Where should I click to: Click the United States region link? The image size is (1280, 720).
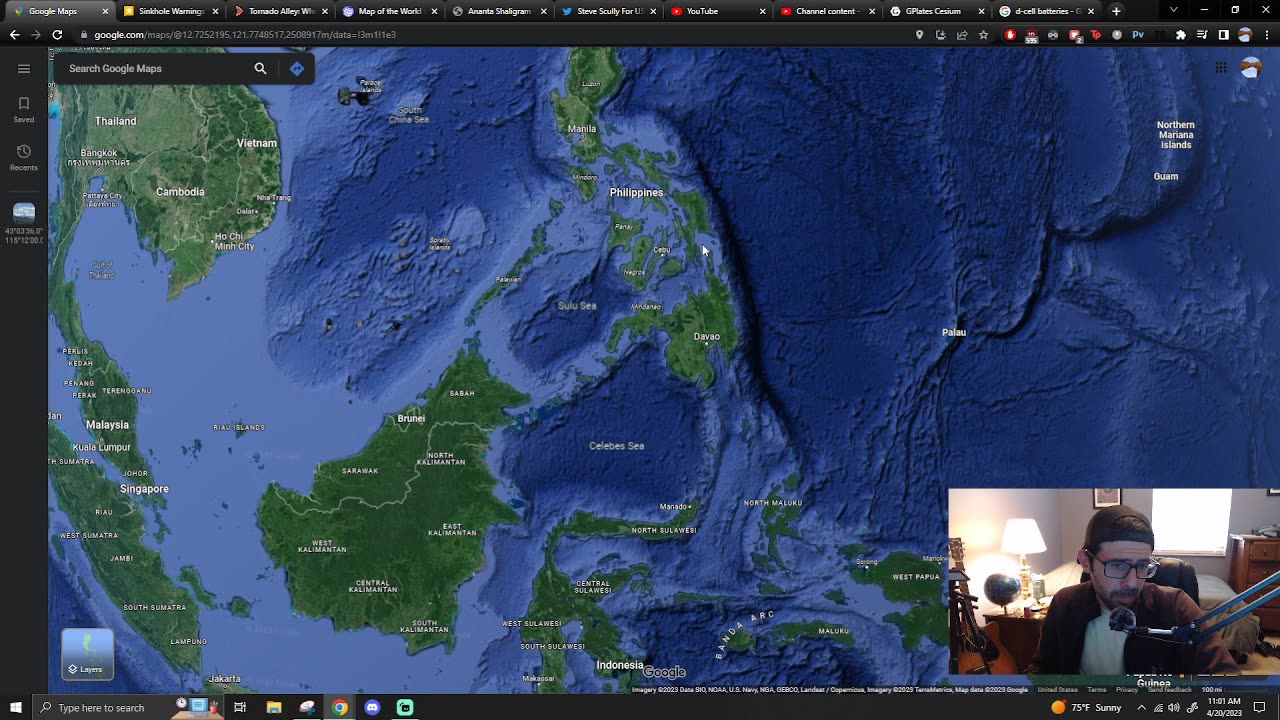click(1057, 690)
